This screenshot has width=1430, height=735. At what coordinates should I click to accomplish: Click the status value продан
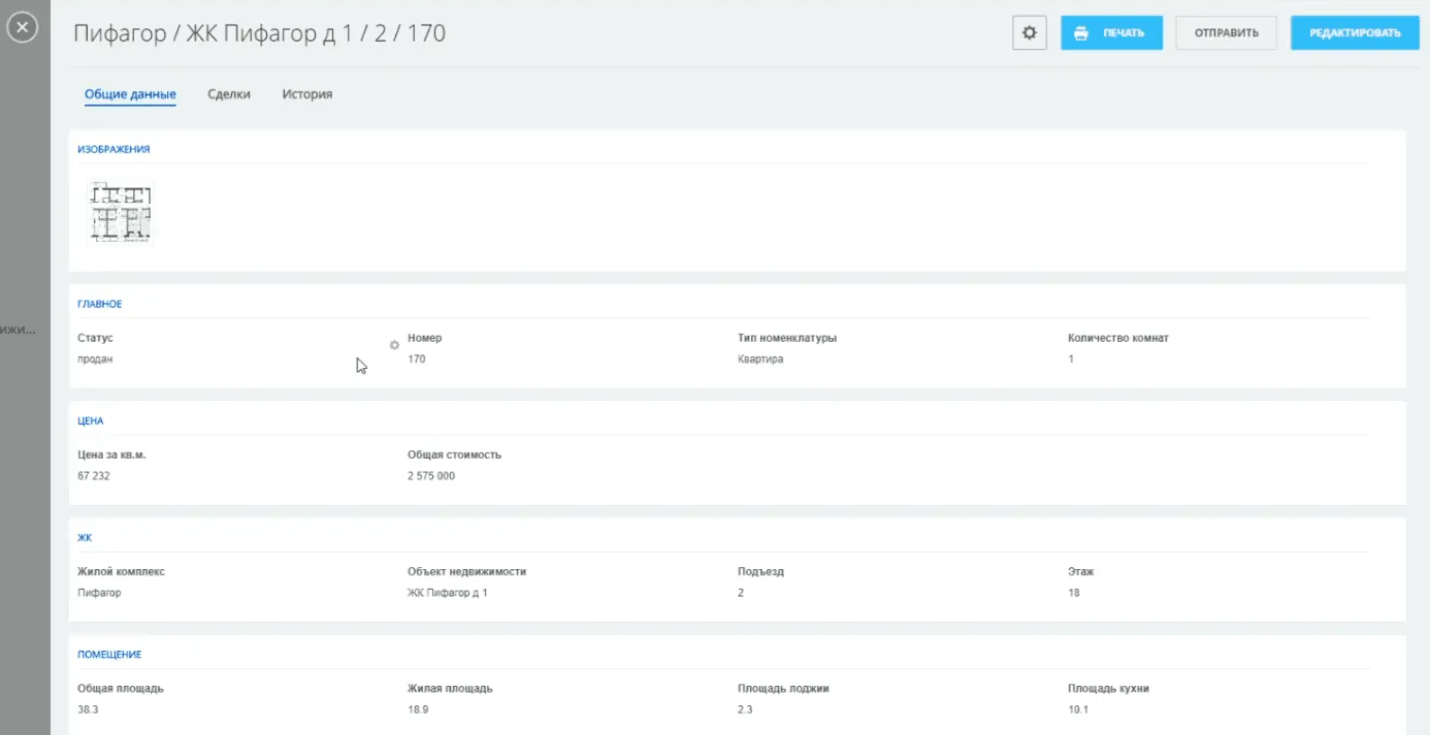click(x=95, y=359)
